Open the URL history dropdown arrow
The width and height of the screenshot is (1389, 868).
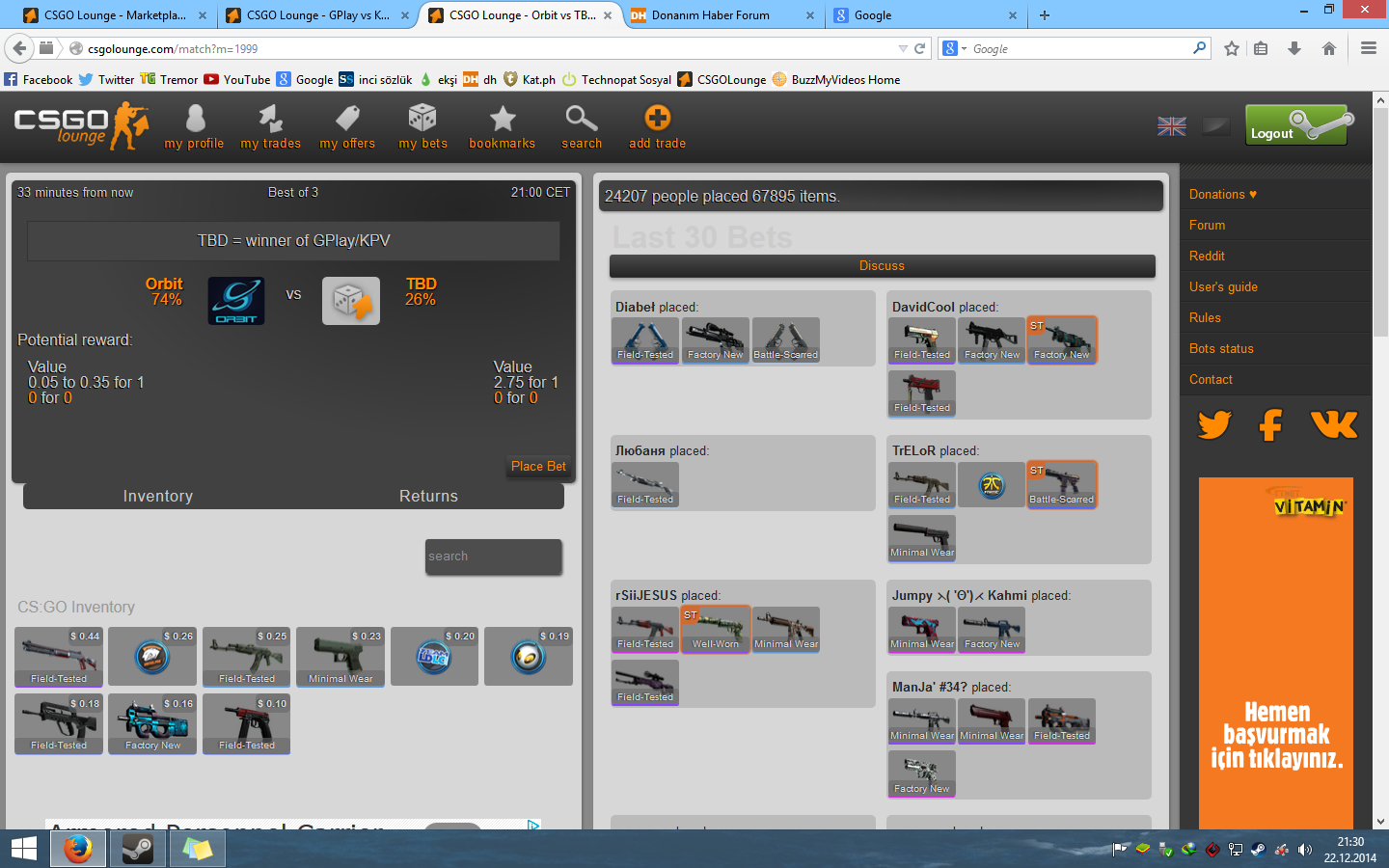[903, 48]
